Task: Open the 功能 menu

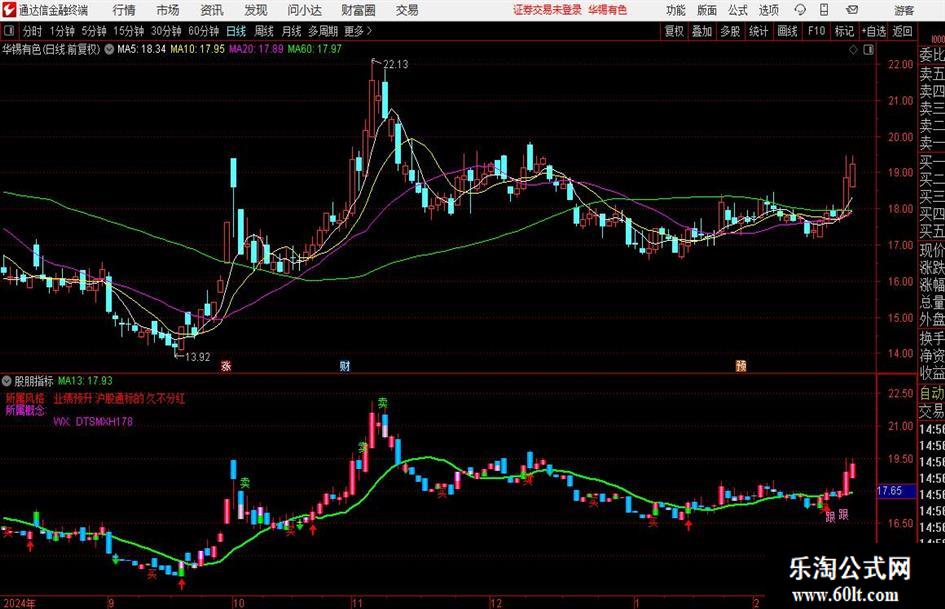Action: tap(676, 10)
